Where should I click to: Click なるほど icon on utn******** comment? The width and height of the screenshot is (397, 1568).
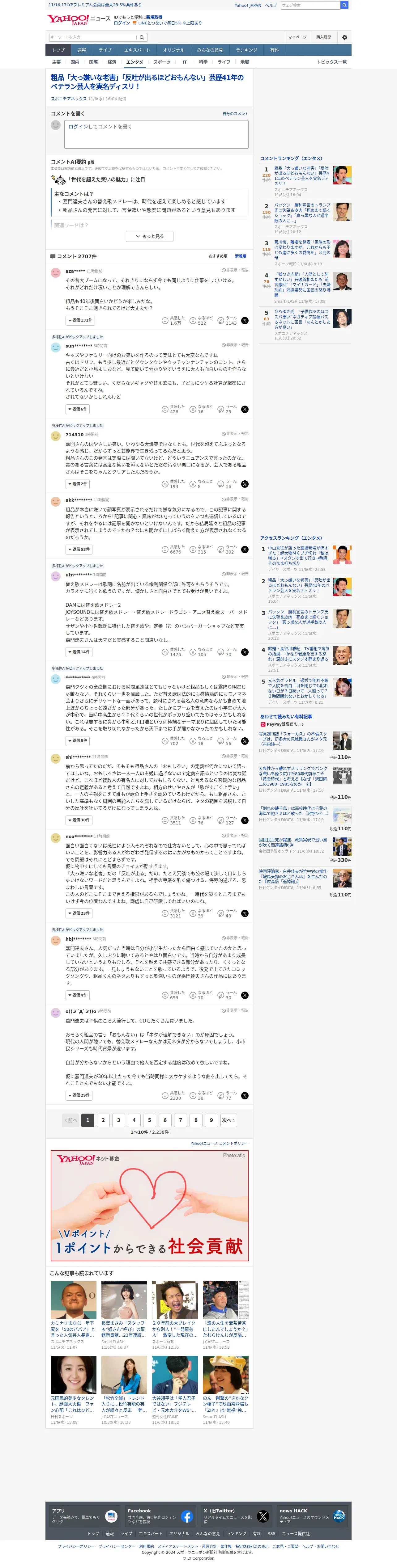coord(193,652)
